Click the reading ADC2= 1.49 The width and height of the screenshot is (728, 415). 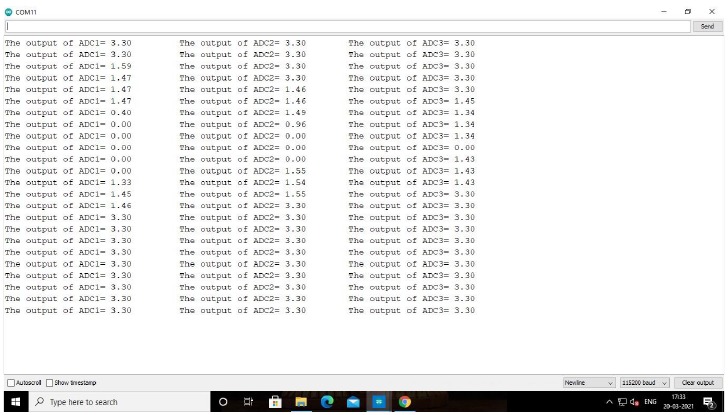click(x=280, y=113)
